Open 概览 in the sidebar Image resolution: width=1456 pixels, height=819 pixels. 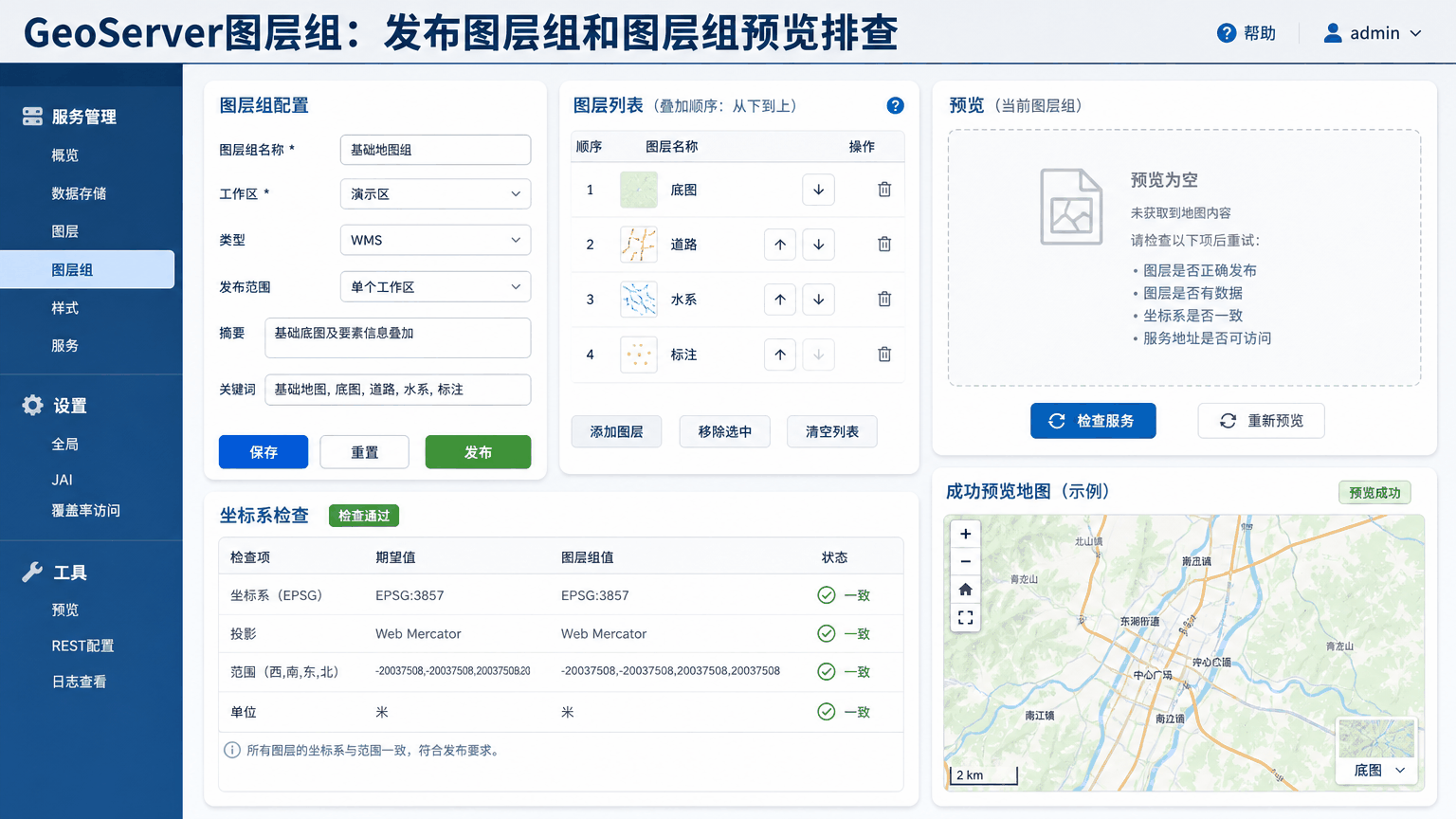tap(65, 155)
